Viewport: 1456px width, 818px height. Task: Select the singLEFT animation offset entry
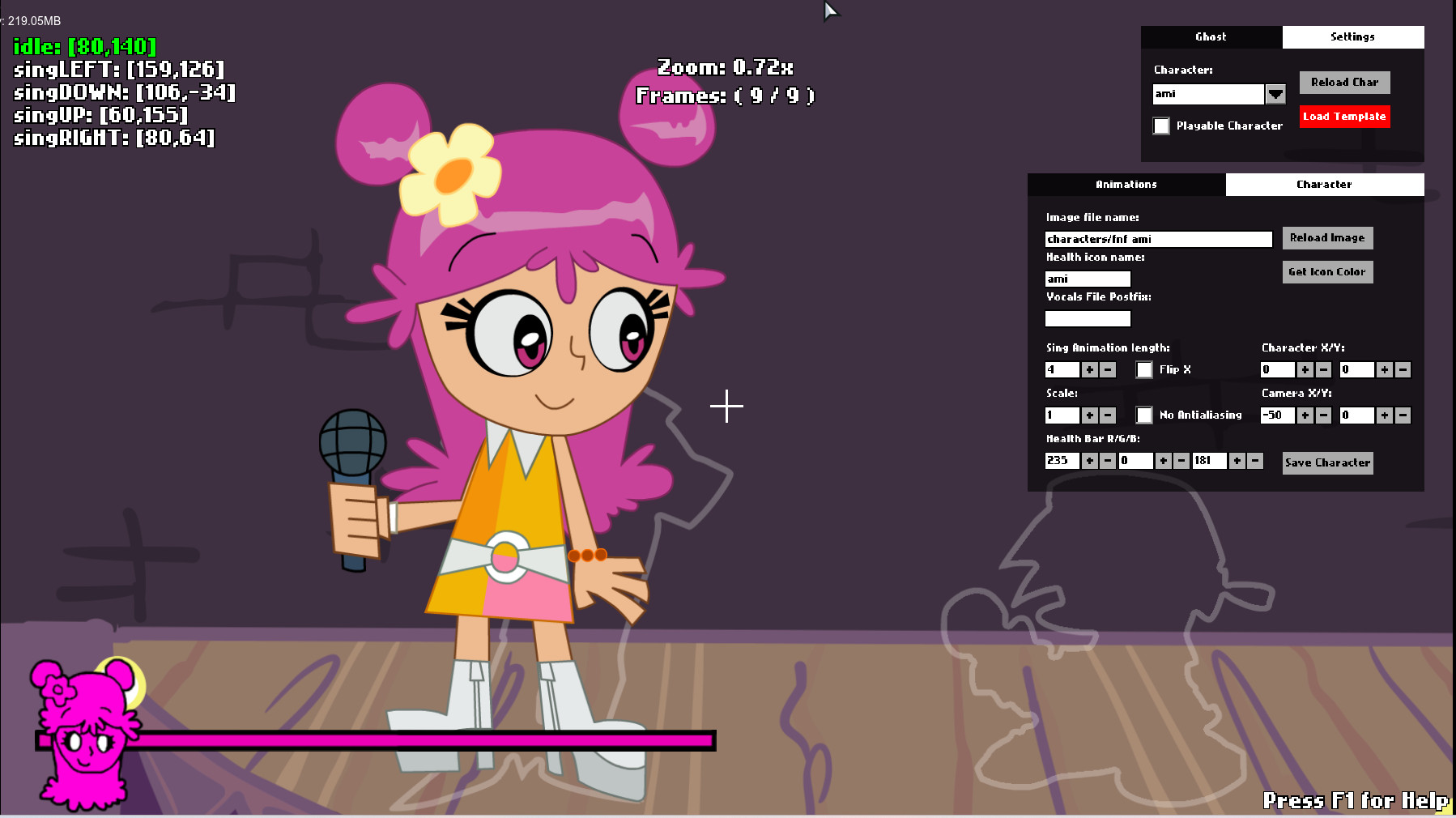tap(119, 70)
